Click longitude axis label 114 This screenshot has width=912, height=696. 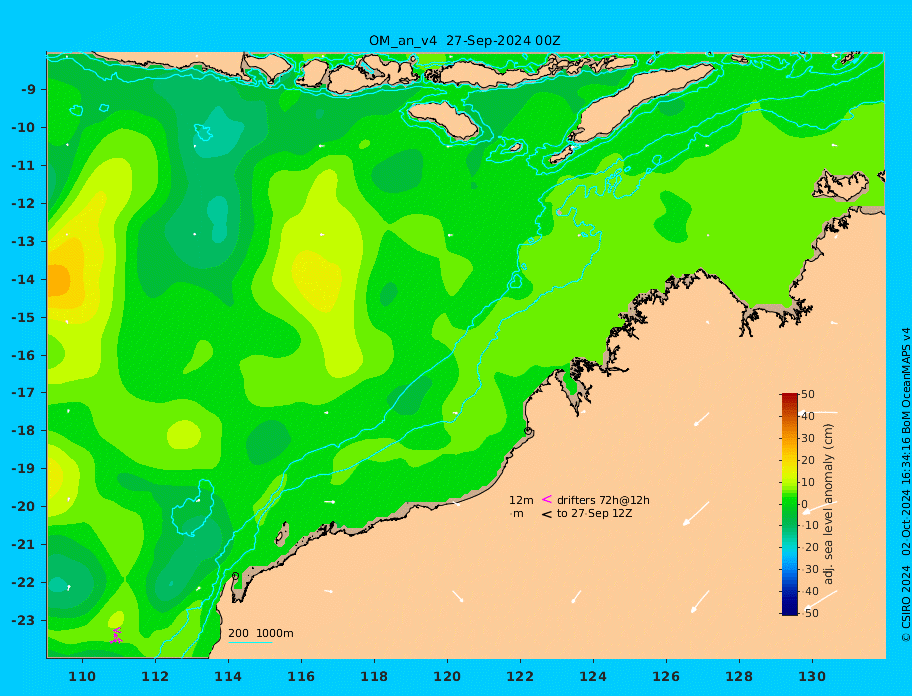point(228,676)
